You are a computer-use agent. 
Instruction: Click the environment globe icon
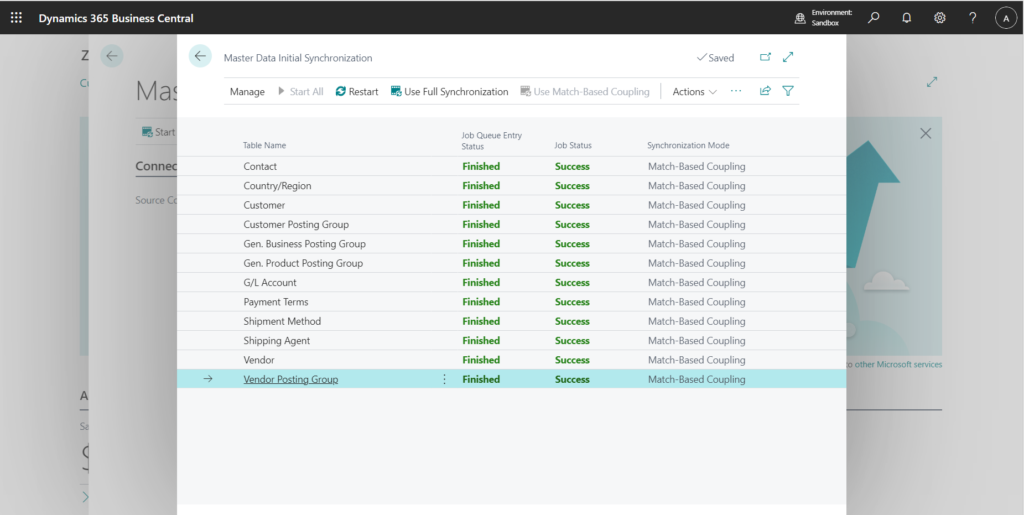800,18
